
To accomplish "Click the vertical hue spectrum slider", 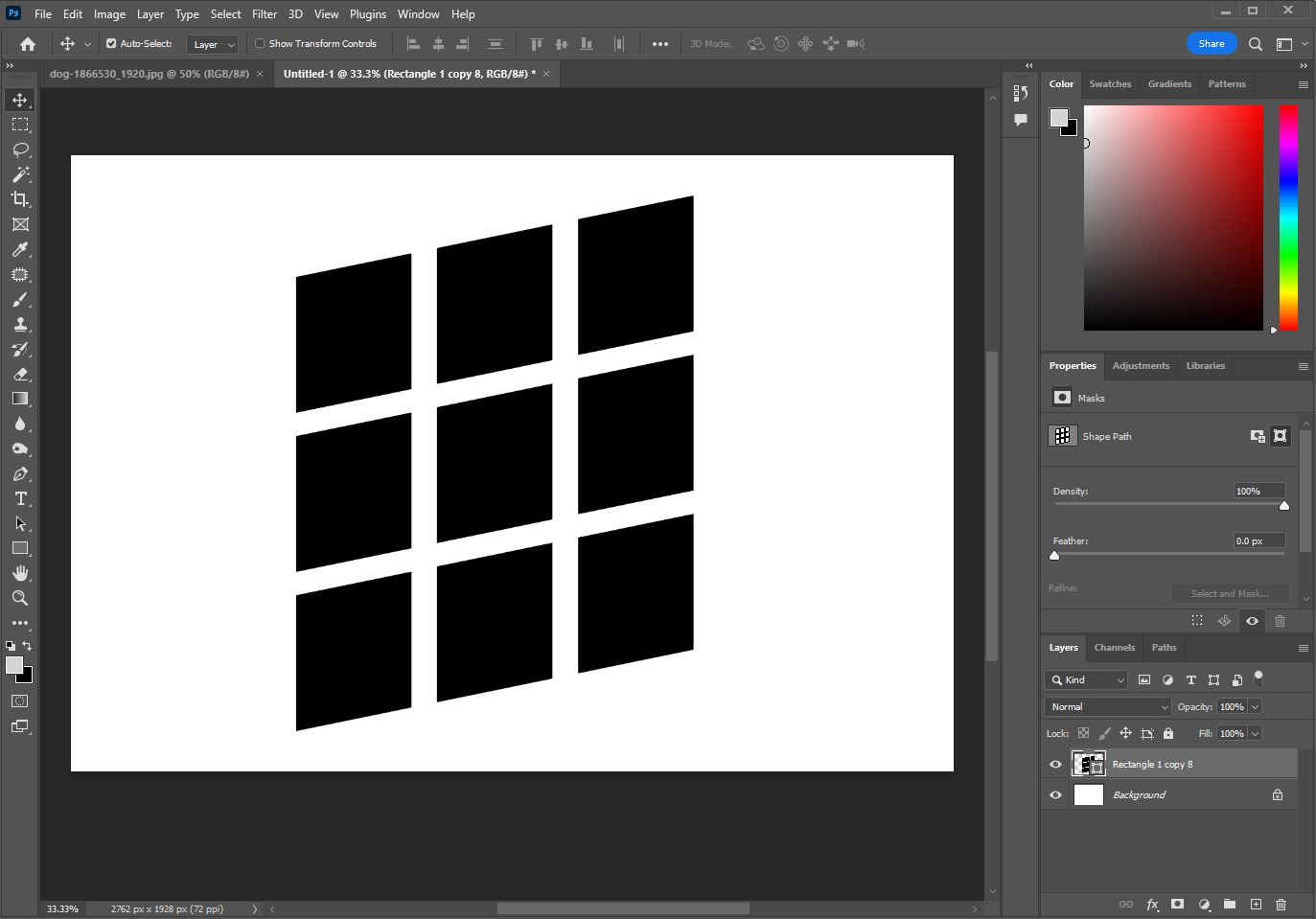I will (1289, 218).
